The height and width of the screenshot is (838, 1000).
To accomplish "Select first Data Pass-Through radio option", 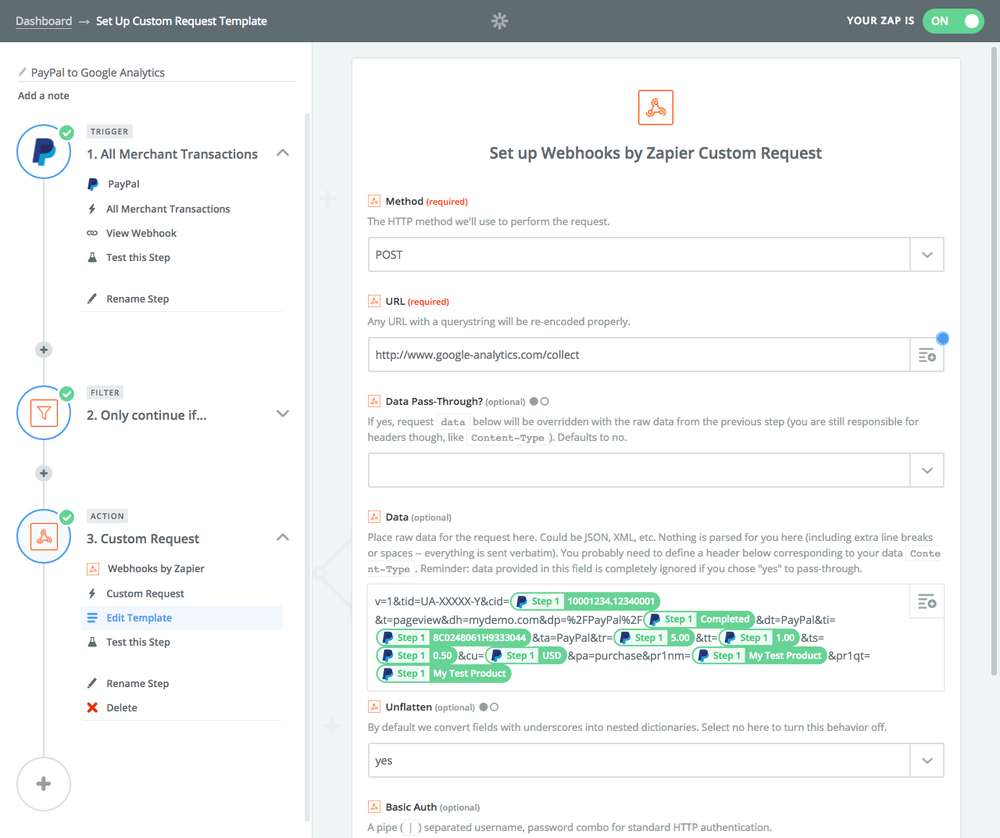I will pos(534,401).
